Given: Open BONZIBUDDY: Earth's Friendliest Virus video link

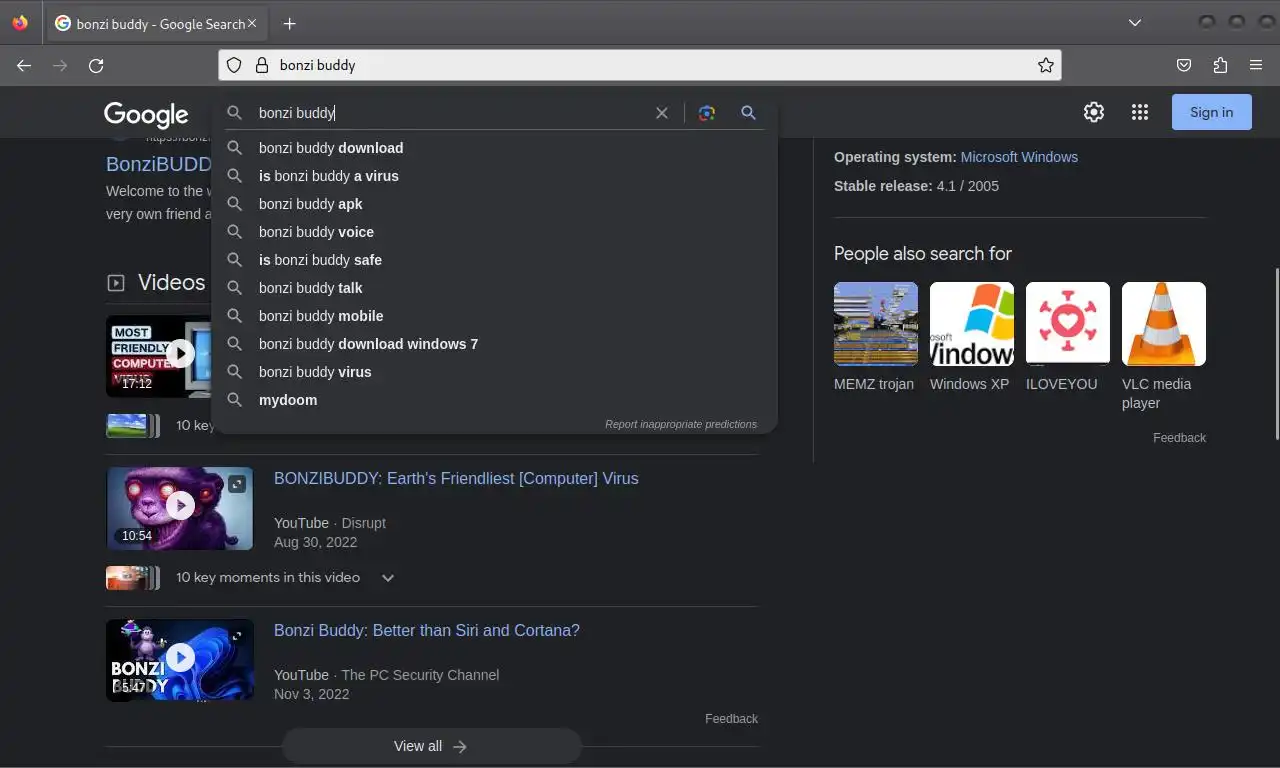Looking at the screenshot, I should point(456,478).
